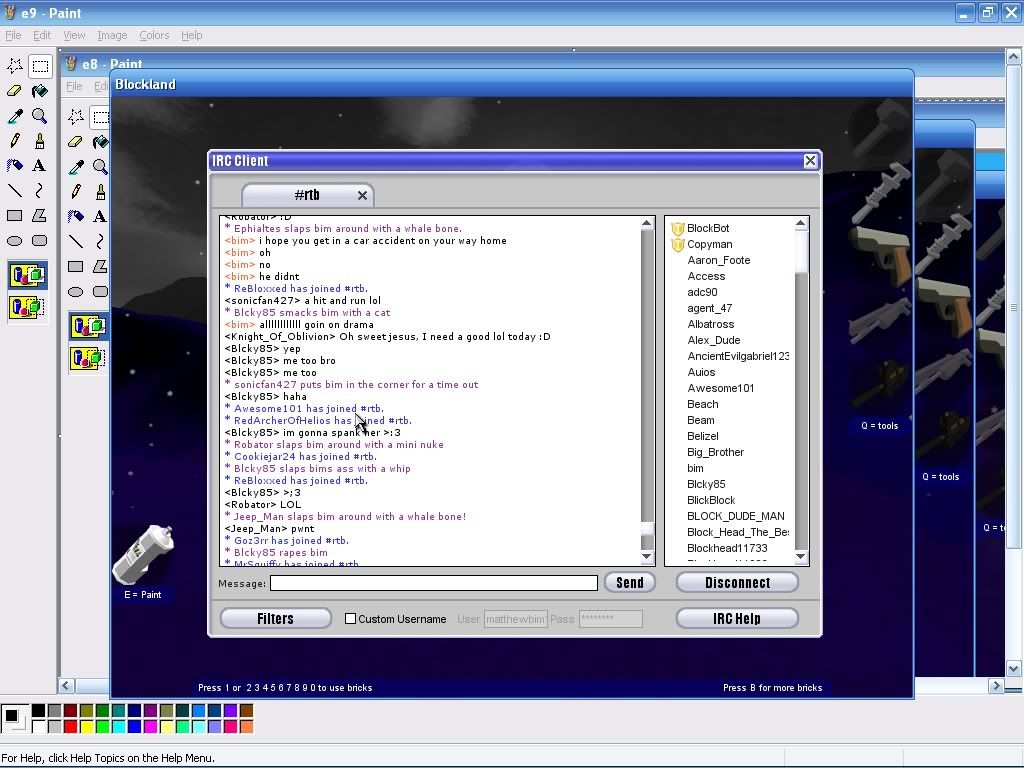1024x768 pixels.
Task: Click user list scrollbar down arrow
Action: tap(801, 557)
